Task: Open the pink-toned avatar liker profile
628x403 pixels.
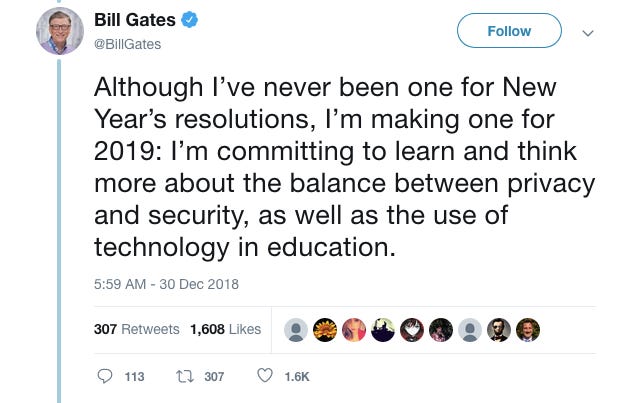Action: point(353,329)
